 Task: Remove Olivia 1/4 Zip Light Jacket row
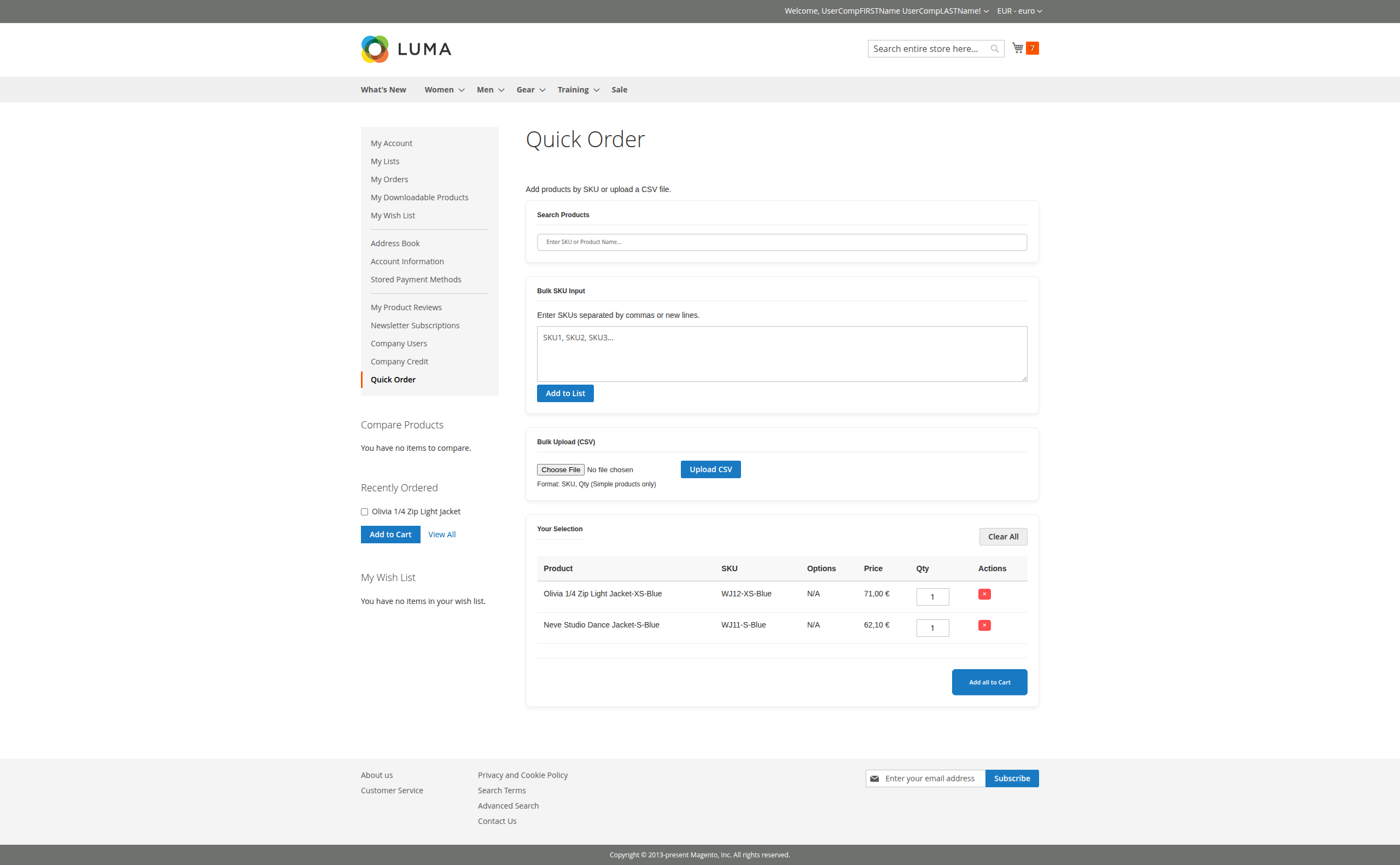(x=984, y=594)
